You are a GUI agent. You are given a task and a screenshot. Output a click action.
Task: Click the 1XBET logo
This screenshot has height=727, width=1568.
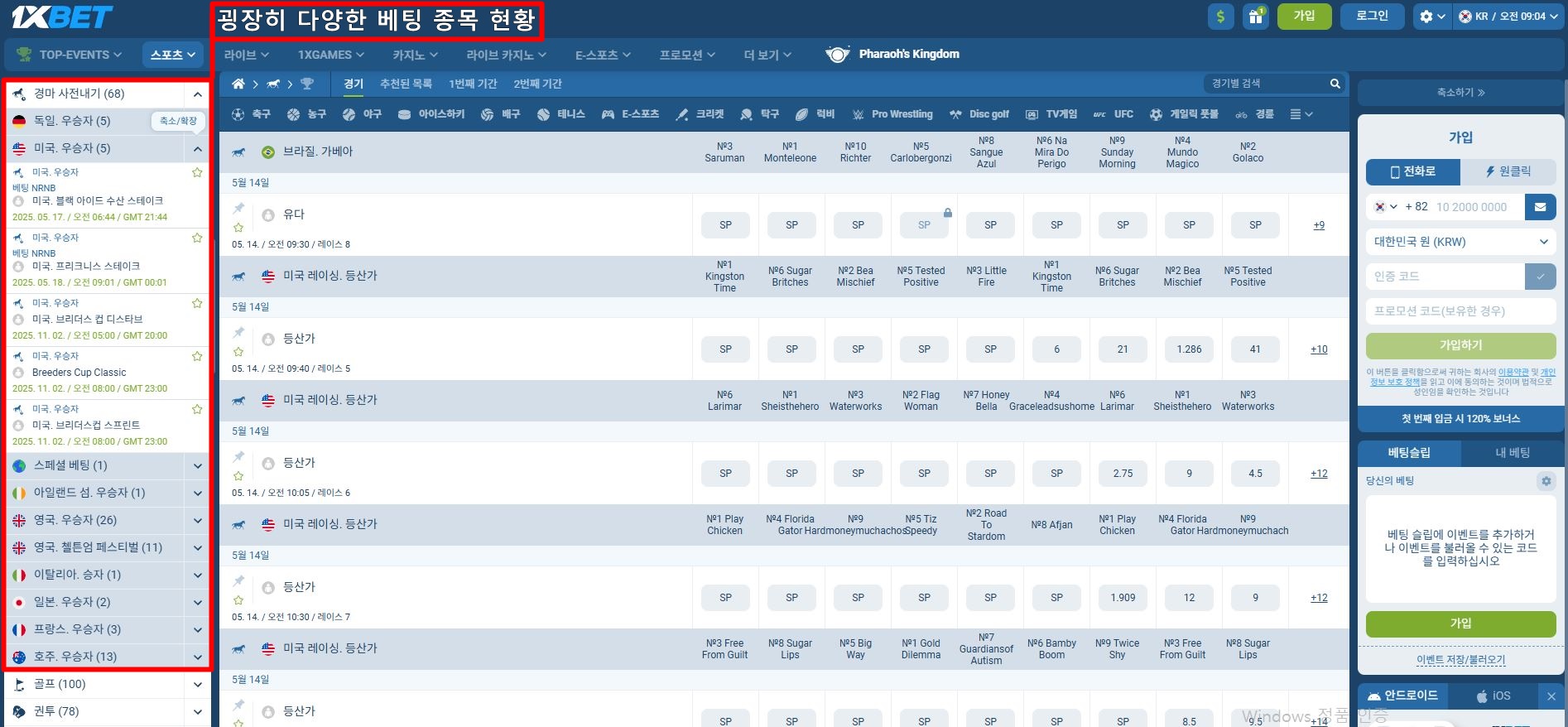[61, 17]
